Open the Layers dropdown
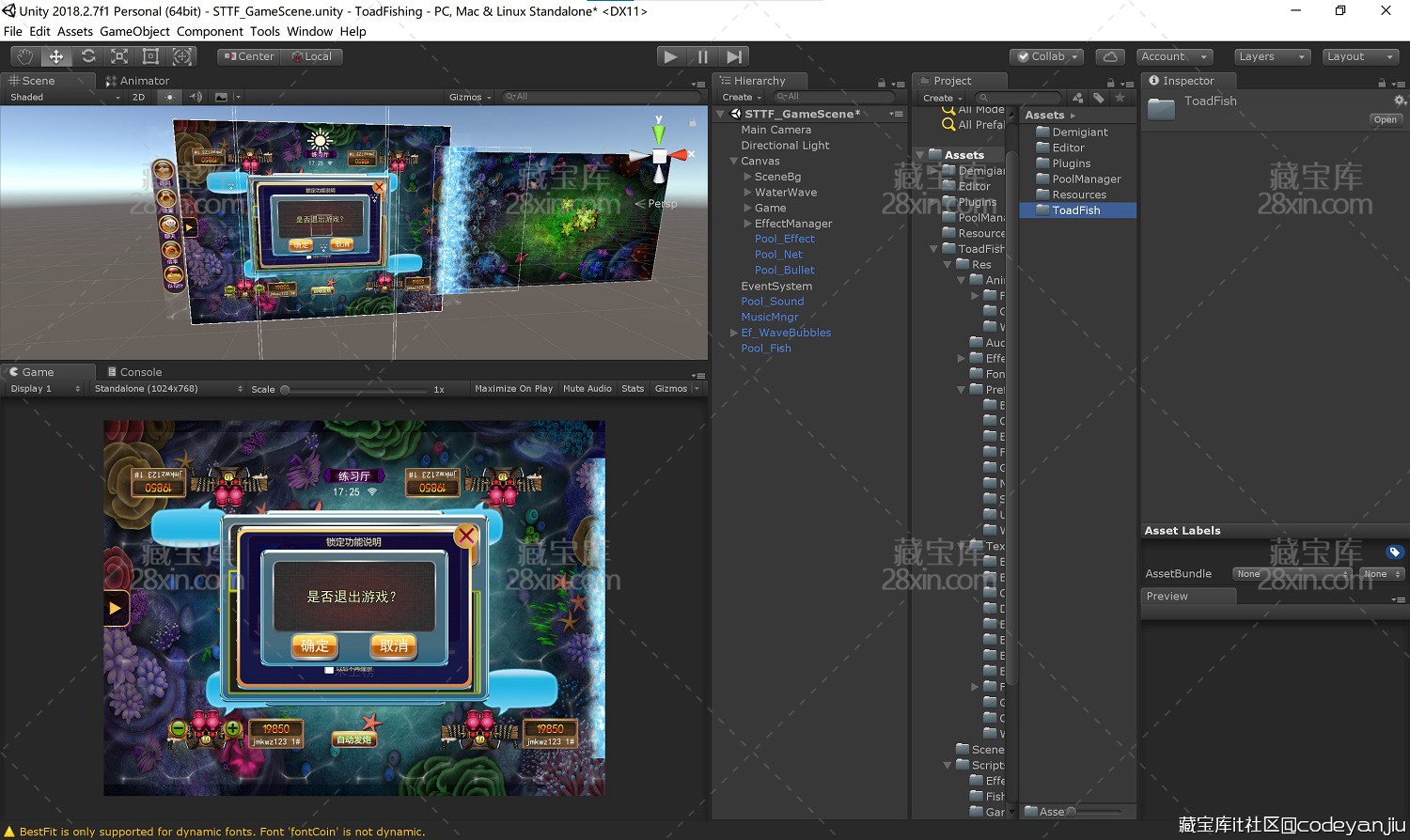1410x840 pixels. [x=1272, y=56]
